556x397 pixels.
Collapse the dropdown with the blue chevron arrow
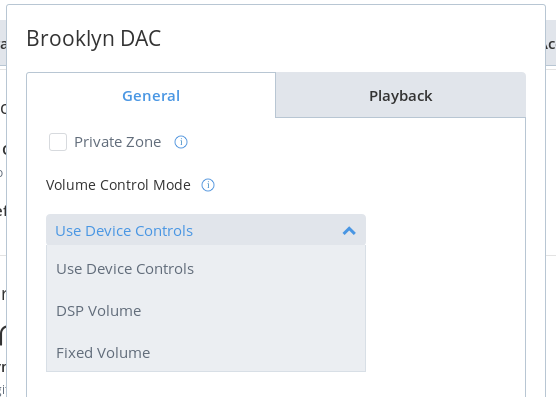click(349, 231)
